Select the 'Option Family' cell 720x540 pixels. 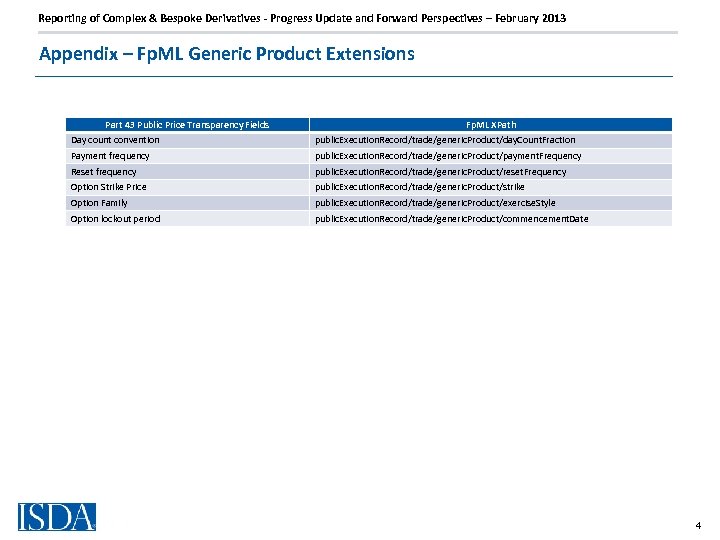click(x=187, y=202)
